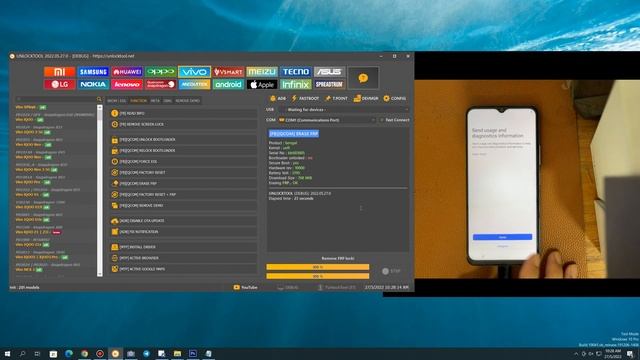This screenshot has height=360, width=640.
Task: Click the upper orange progress bar
Action: tap(318, 267)
